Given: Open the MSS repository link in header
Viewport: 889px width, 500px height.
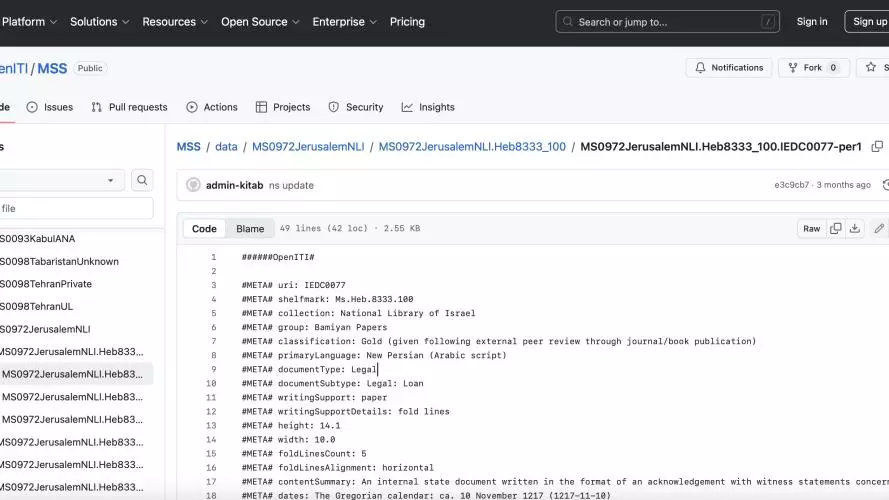Looking at the screenshot, I should pos(52,69).
